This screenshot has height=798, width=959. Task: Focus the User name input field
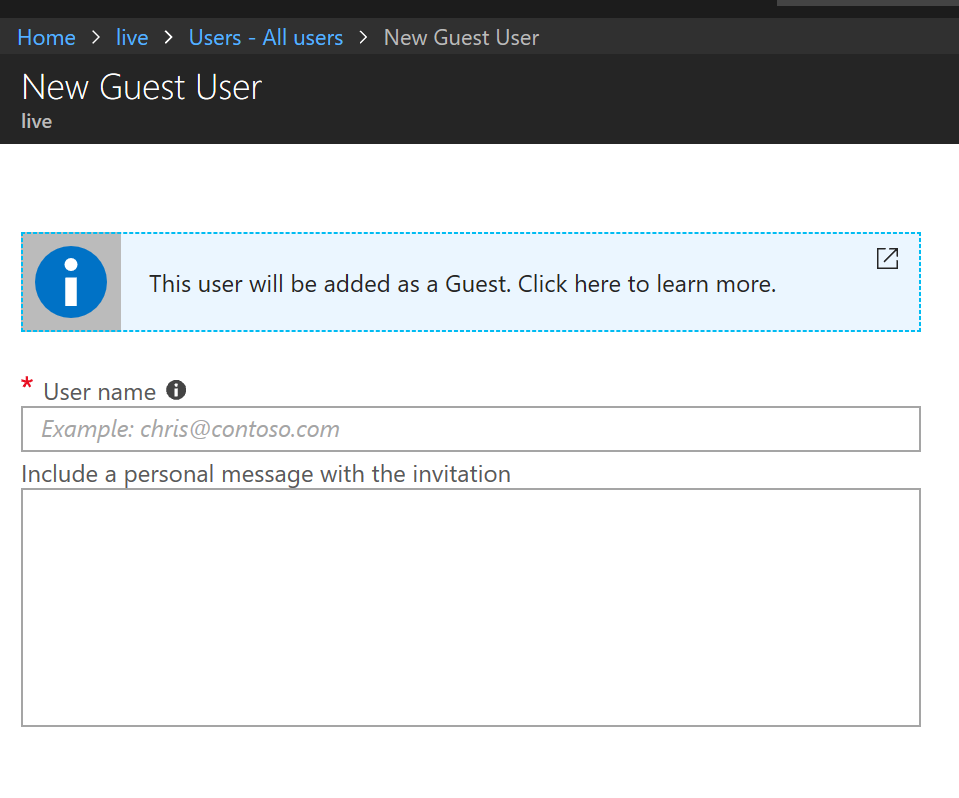[x=470, y=429]
